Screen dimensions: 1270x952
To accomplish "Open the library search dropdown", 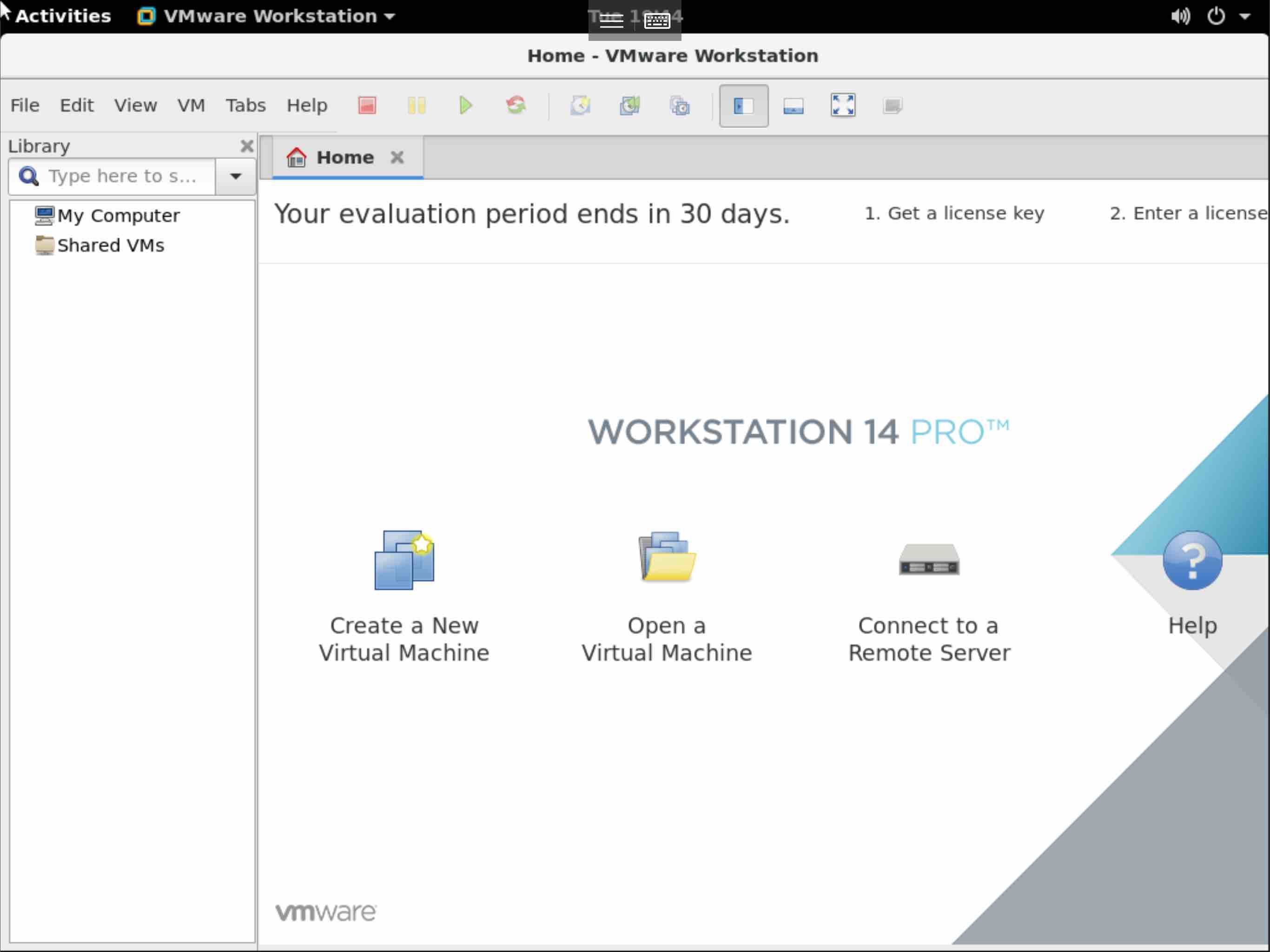I will coord(235,176).
